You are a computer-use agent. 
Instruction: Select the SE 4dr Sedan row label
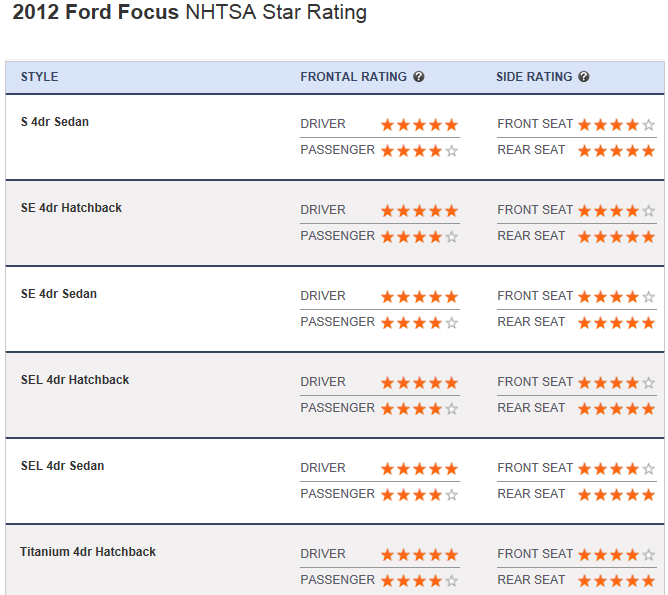click(59, 294)
